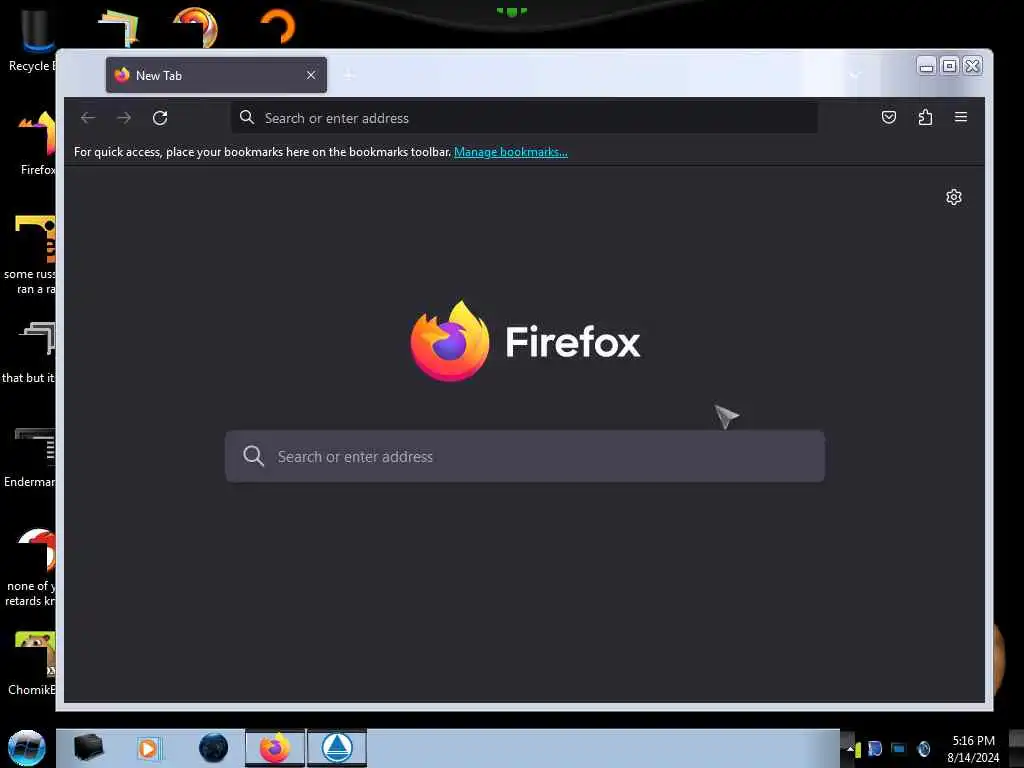
Task: Close the New Tab tab
Action: point(311,75)
